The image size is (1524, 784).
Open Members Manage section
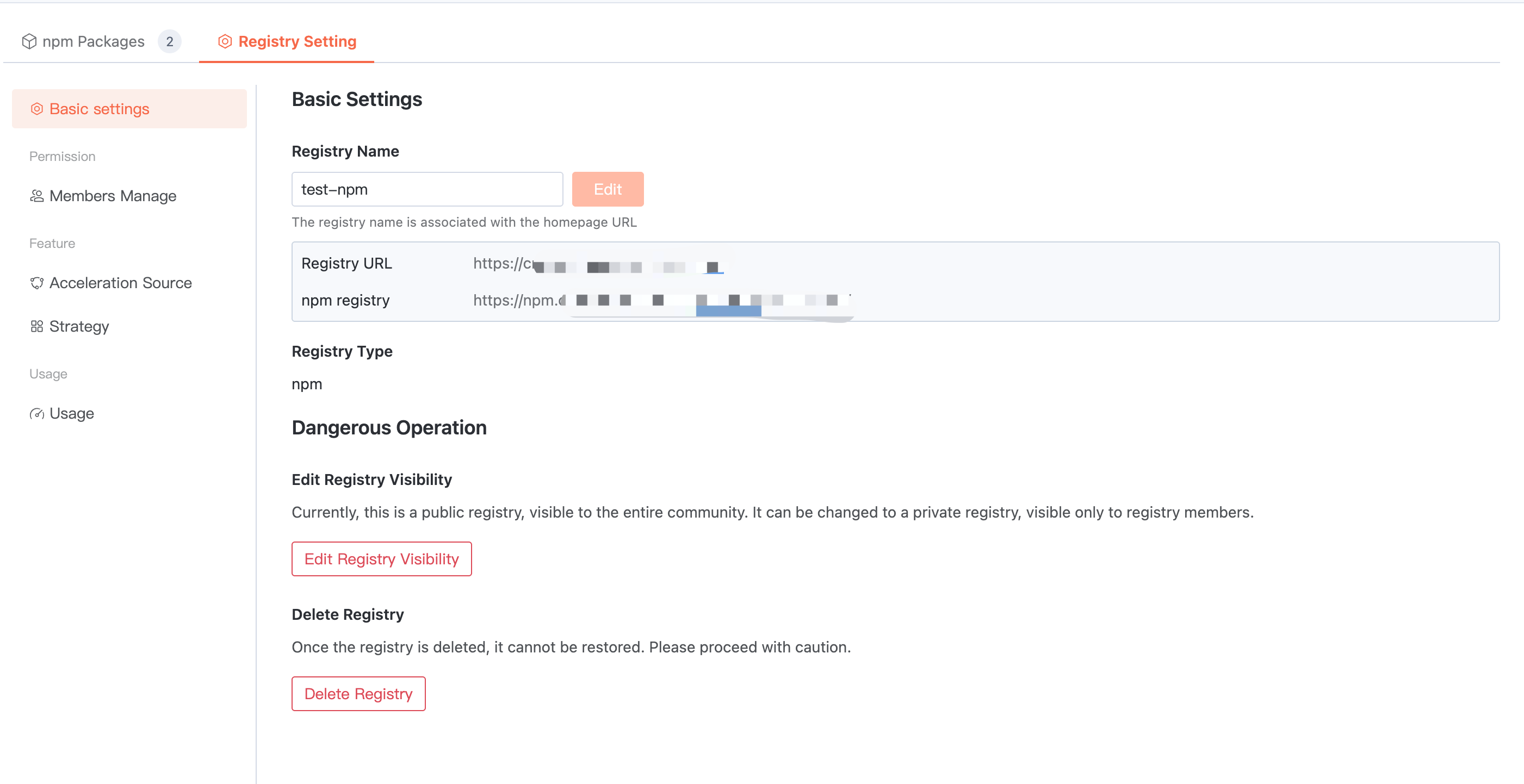pos(113,196)
